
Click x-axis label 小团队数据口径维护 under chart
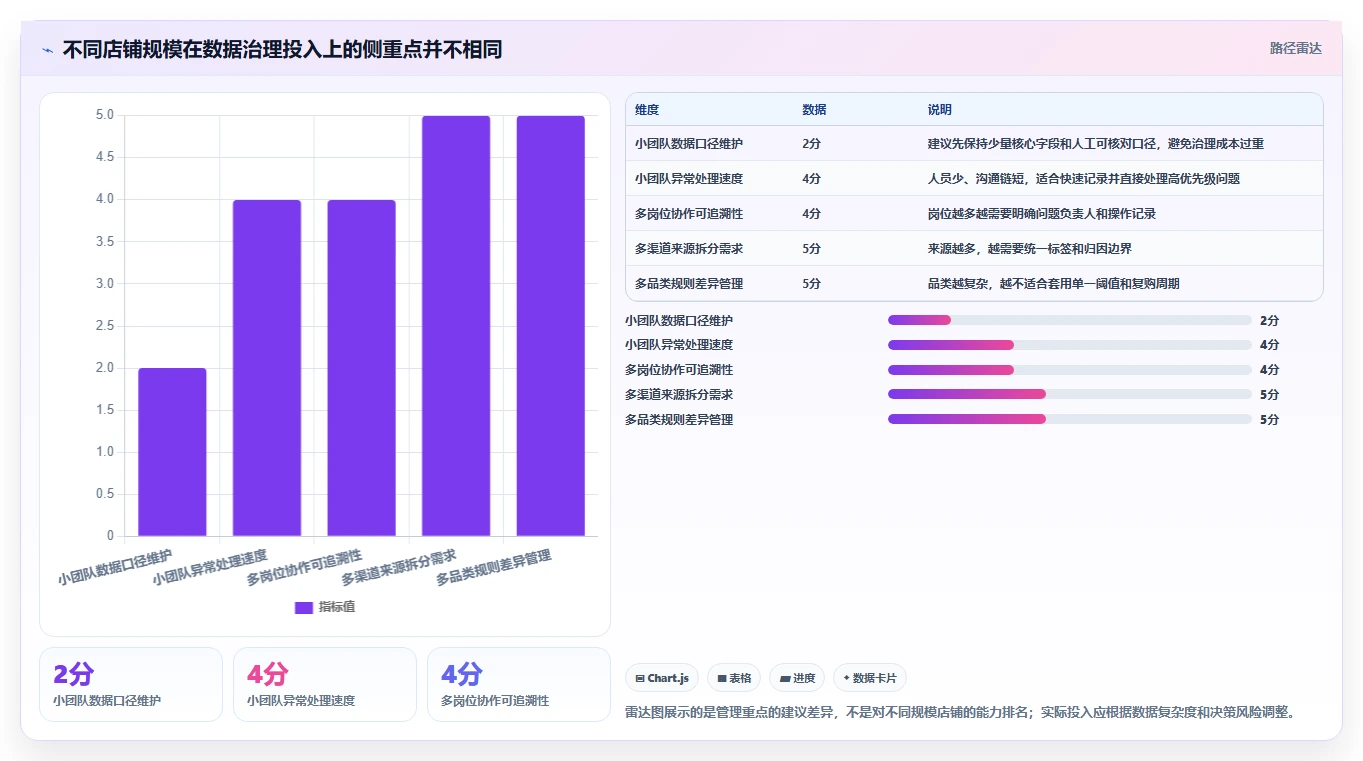point(116,567)
